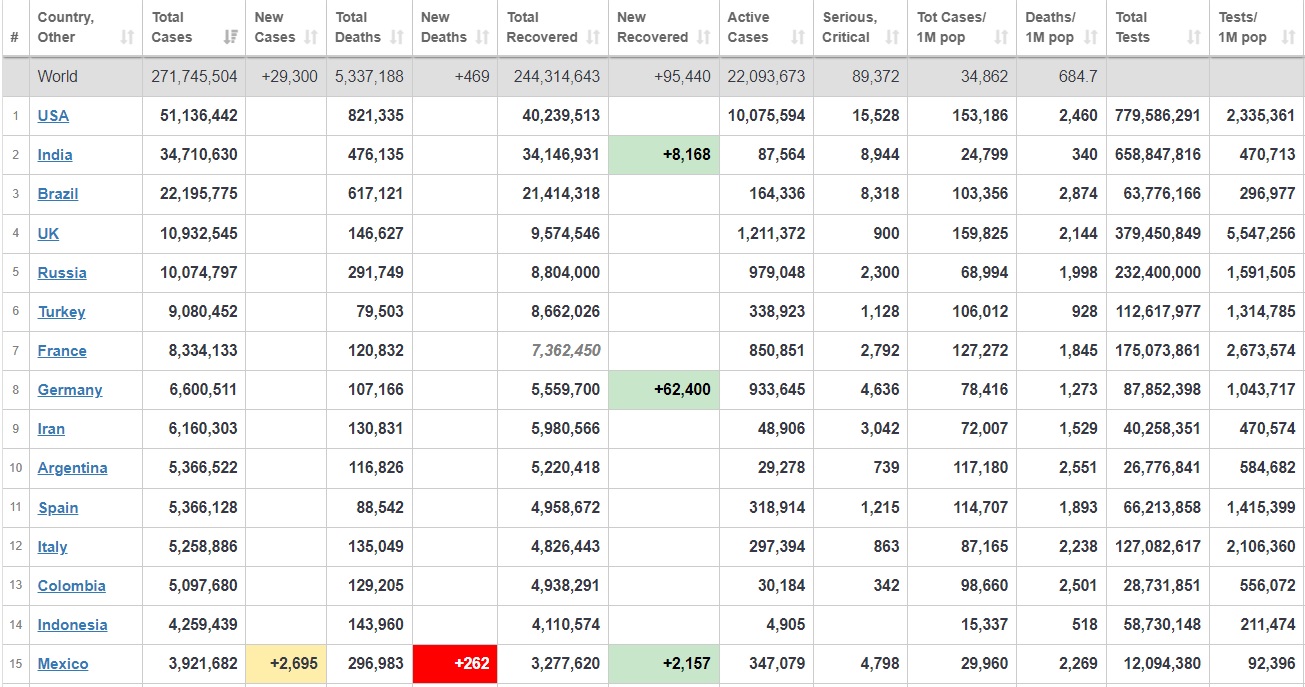Select Spain total tests 66,213,858

(x=1162, y=508)
